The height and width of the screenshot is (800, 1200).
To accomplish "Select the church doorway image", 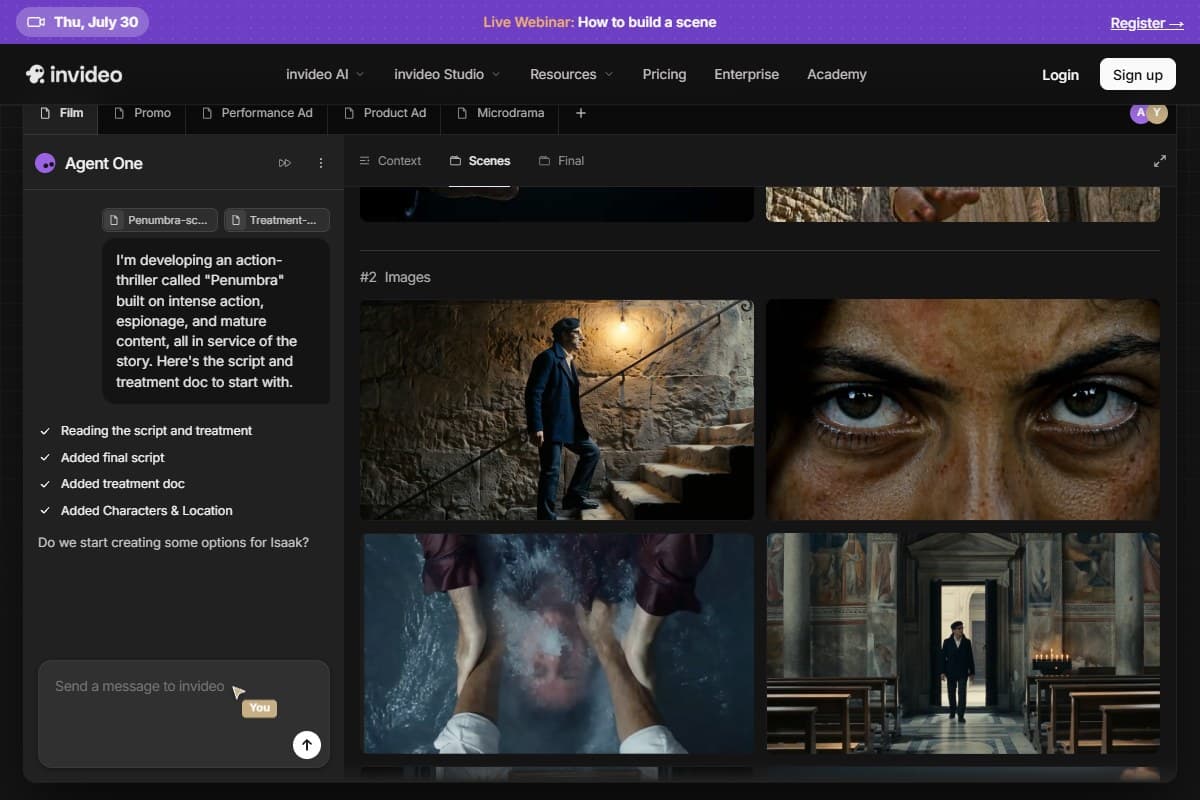I will pos(963,643).
